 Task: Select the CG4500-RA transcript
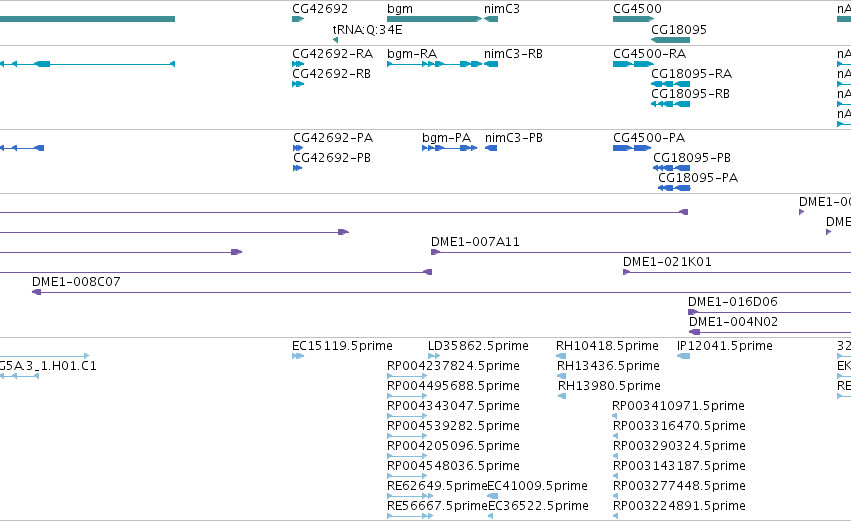633,64
